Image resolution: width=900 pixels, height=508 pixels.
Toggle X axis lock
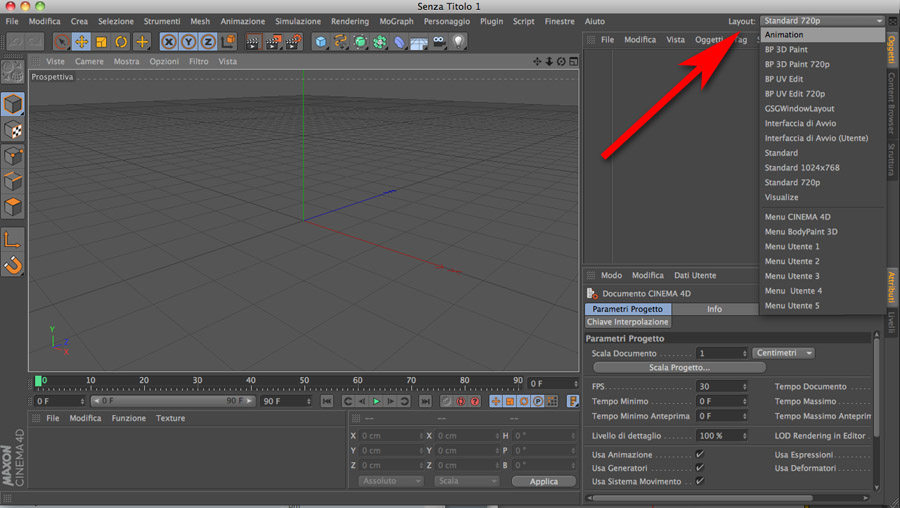(169, 41)
